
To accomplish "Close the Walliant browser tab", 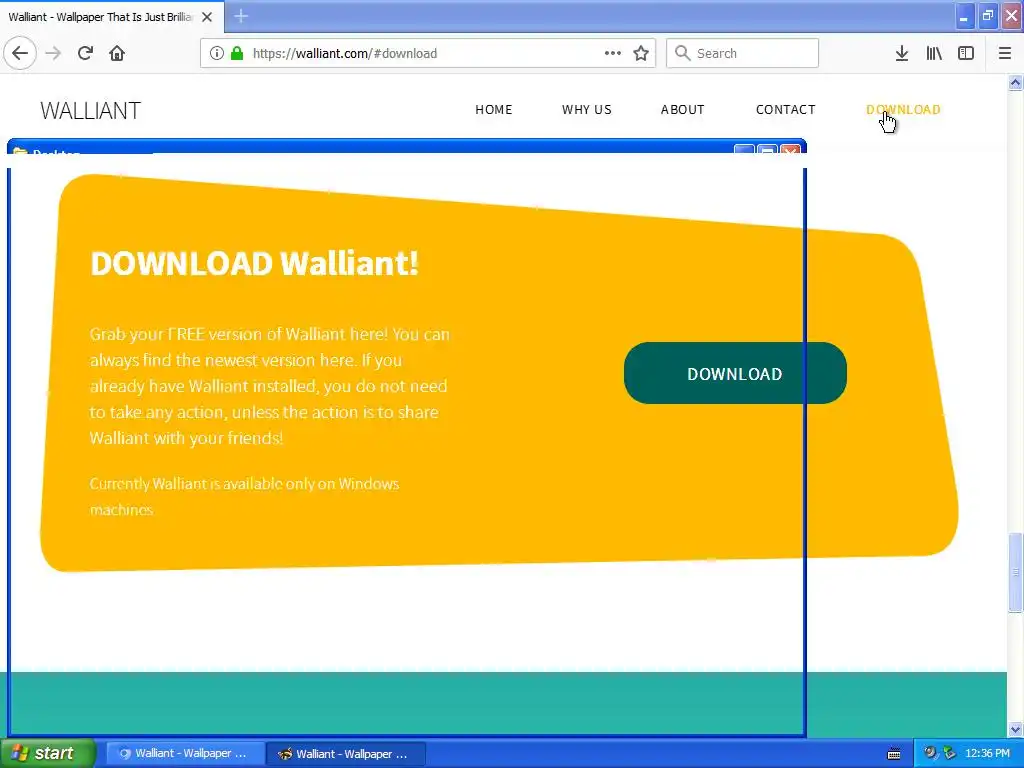I will [207, 17].
